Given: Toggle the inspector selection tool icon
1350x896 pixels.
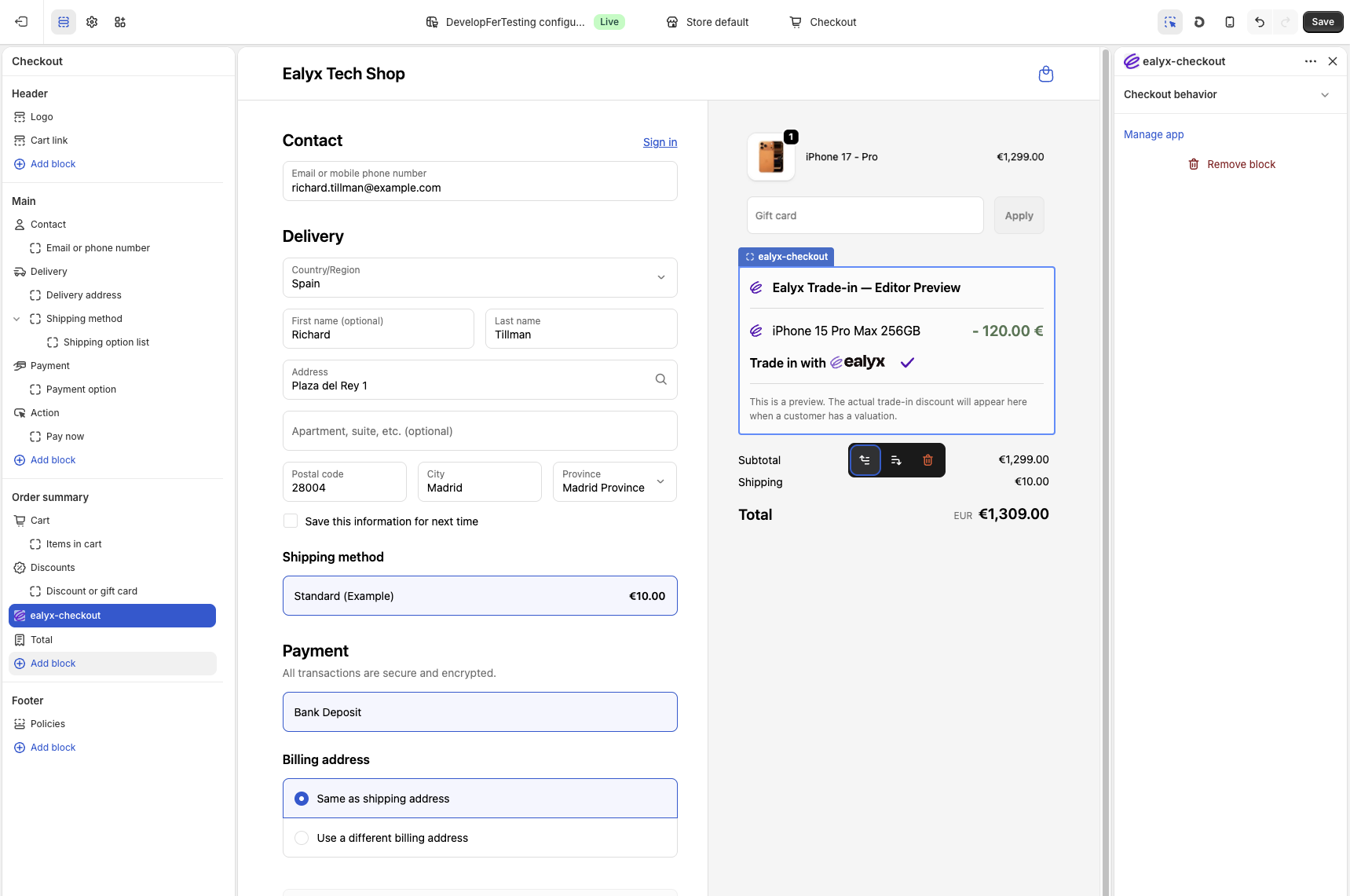Looking at the screenshot, I should click(x=1169, y=22).
